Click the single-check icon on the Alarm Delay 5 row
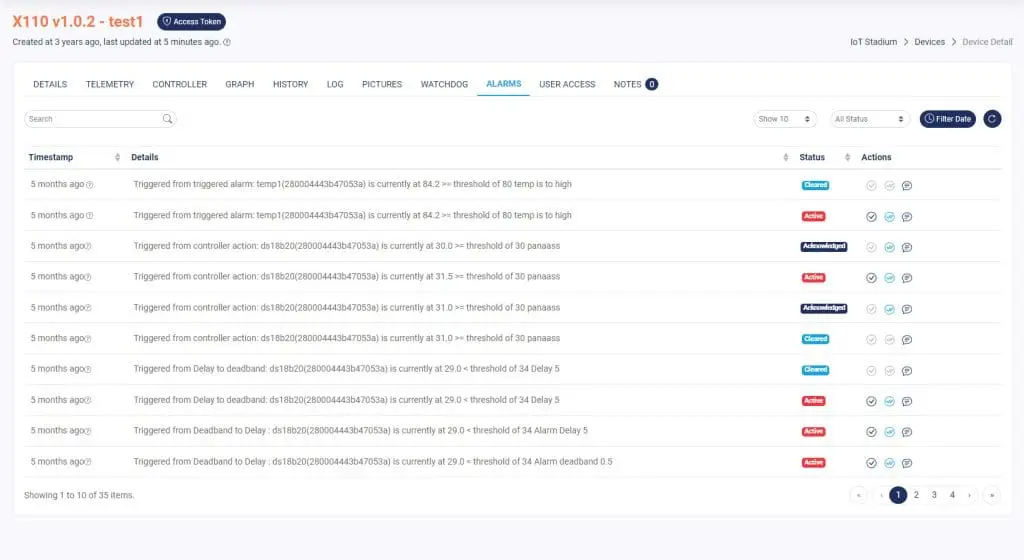 871,432
